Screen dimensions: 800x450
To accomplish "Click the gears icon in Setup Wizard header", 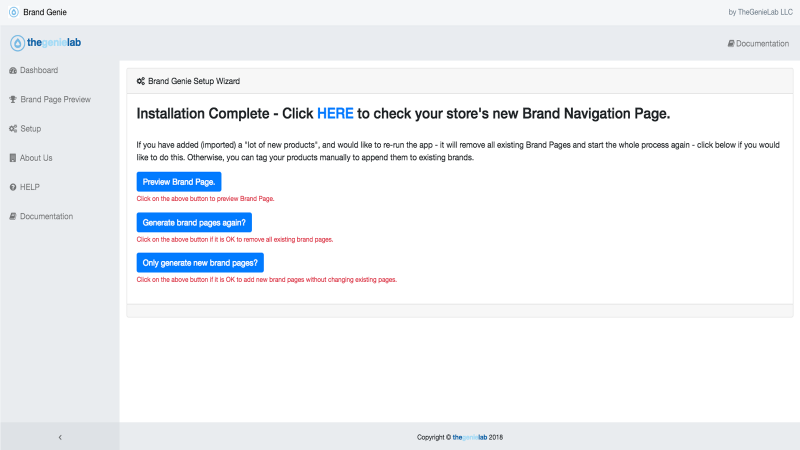I will click(x=141, y=81).
